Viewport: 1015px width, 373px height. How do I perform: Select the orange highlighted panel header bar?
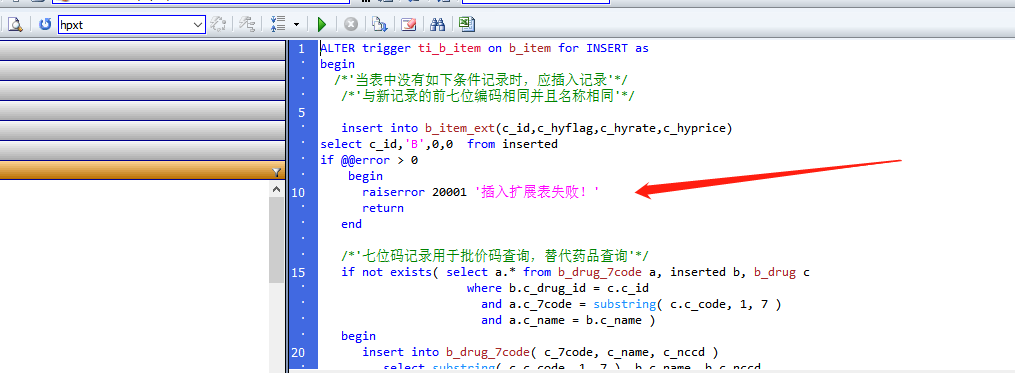142,171
